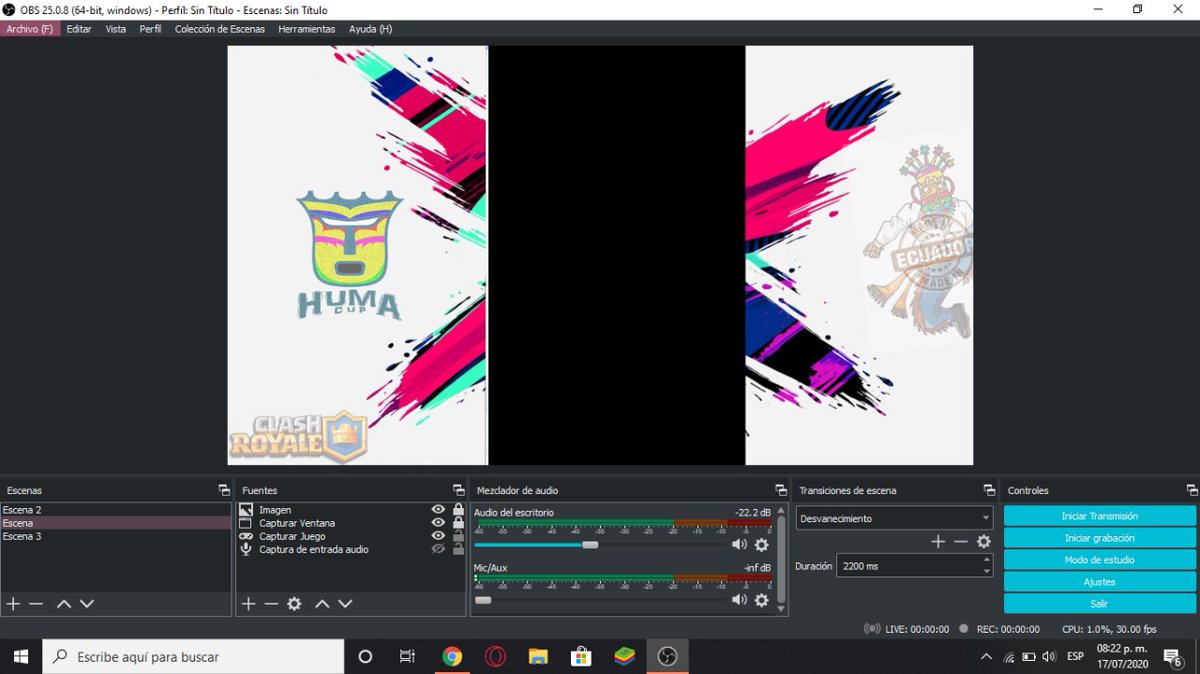1200x674 pixels.
Task: Hide the Capturar Ventana source
Action: pyautogui.click(x=437, y=522)
